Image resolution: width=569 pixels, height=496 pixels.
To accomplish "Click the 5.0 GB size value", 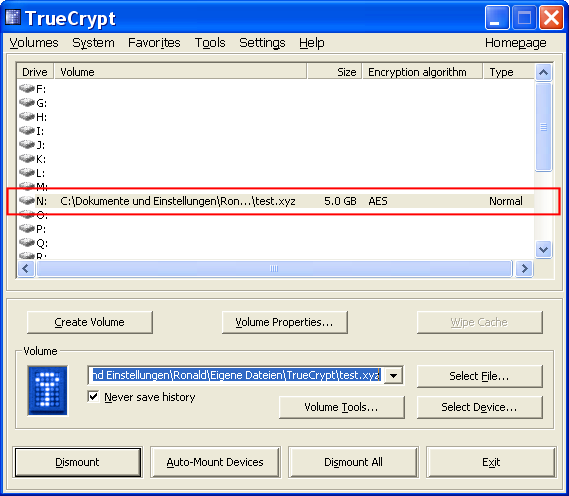I will pyautogui.click(x=340, y=201).
